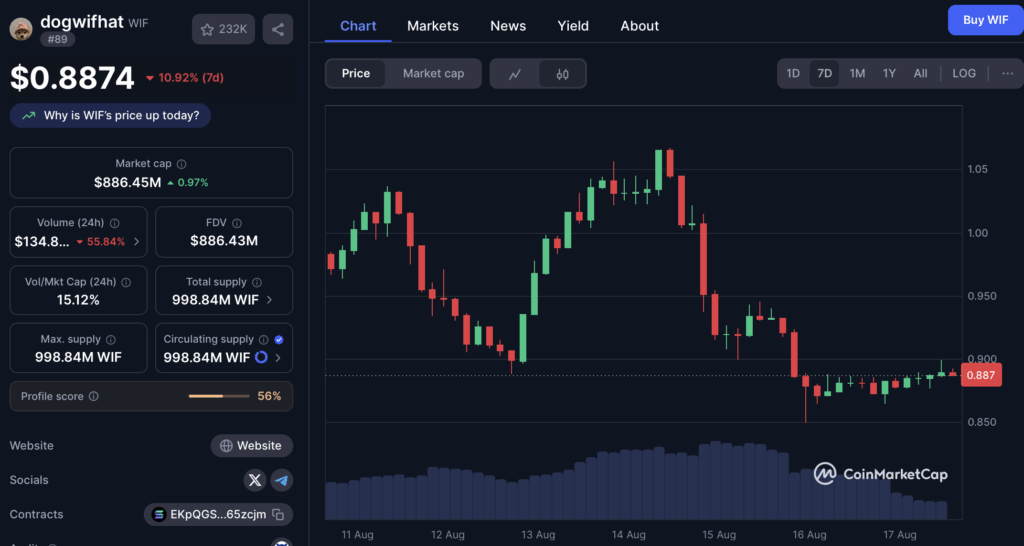1024x546 pixels.
Task: Click the $886.43M FDV value
Action: point(224,241)
